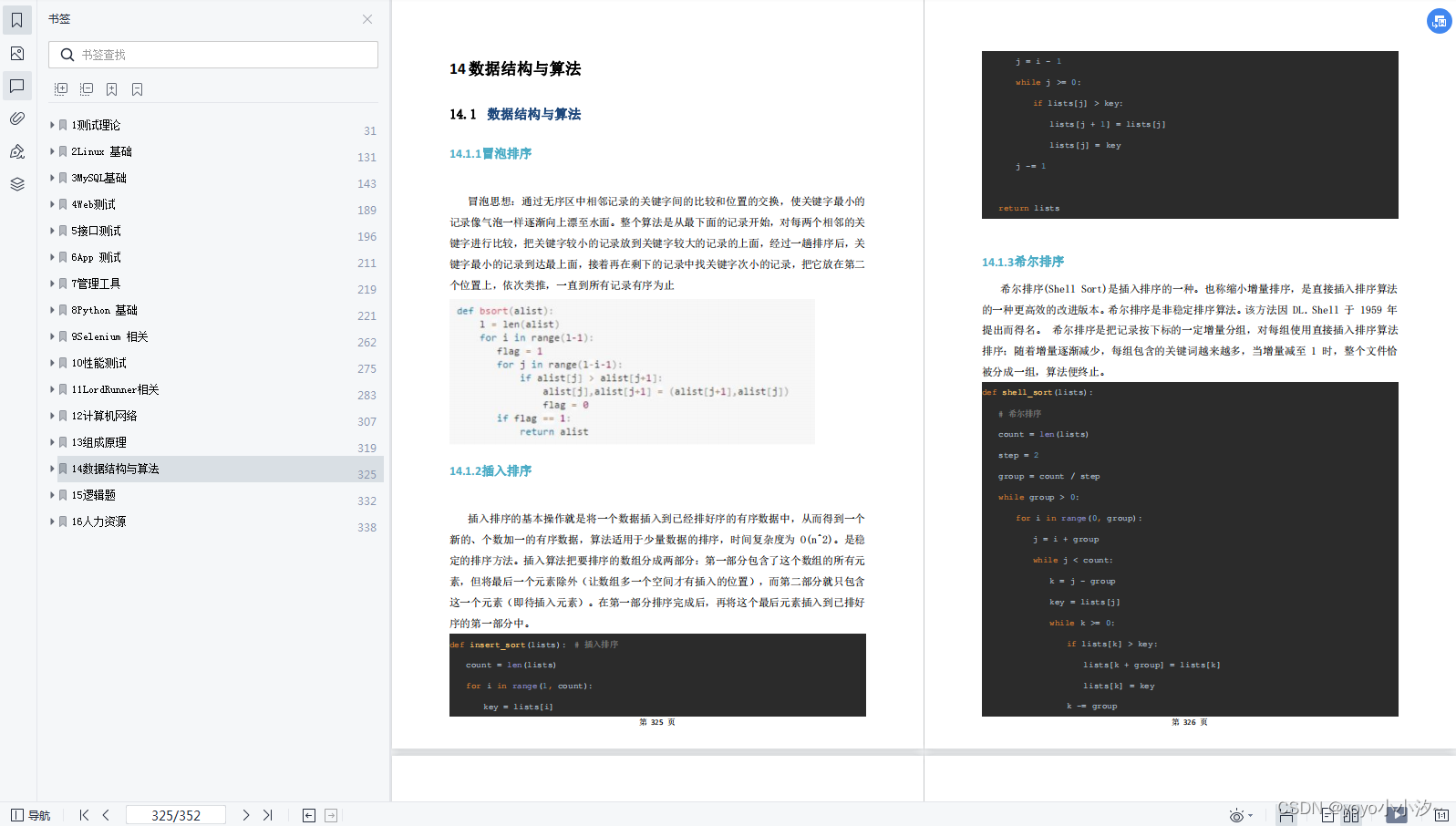Toggle two-page facing view

tap(1351, 815)
